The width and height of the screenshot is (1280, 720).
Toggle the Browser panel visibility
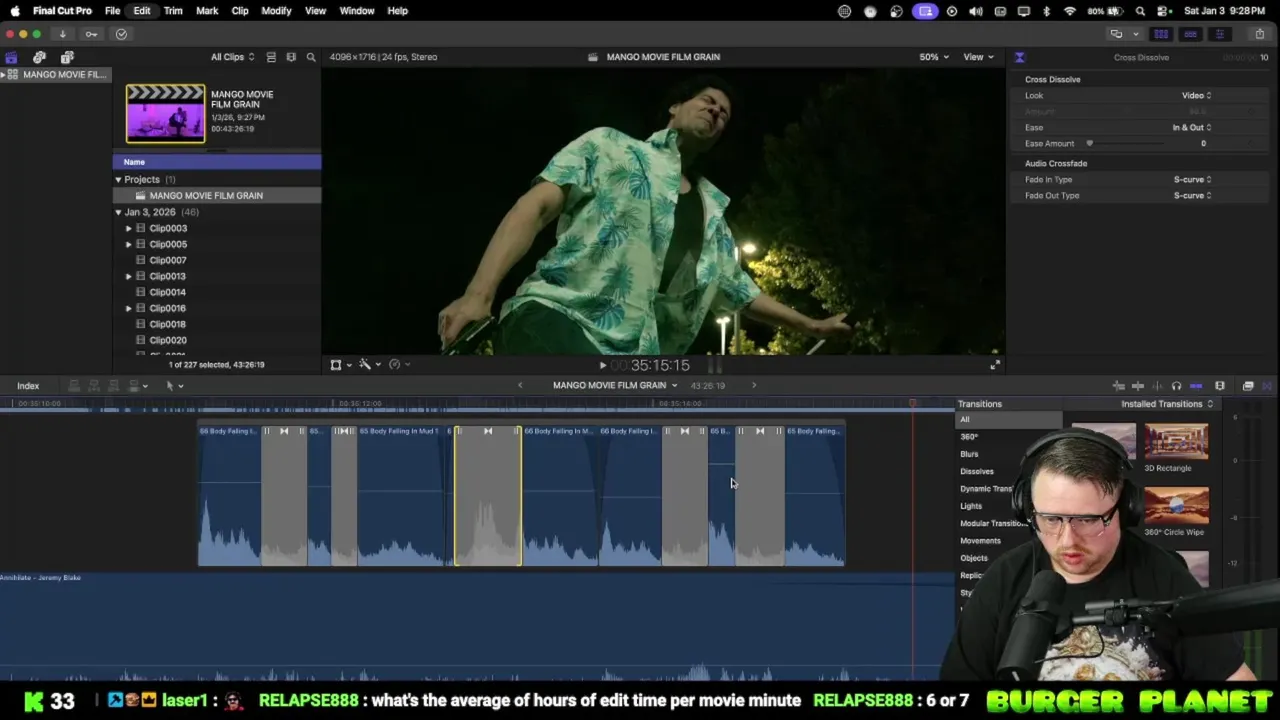[1161, 34]
